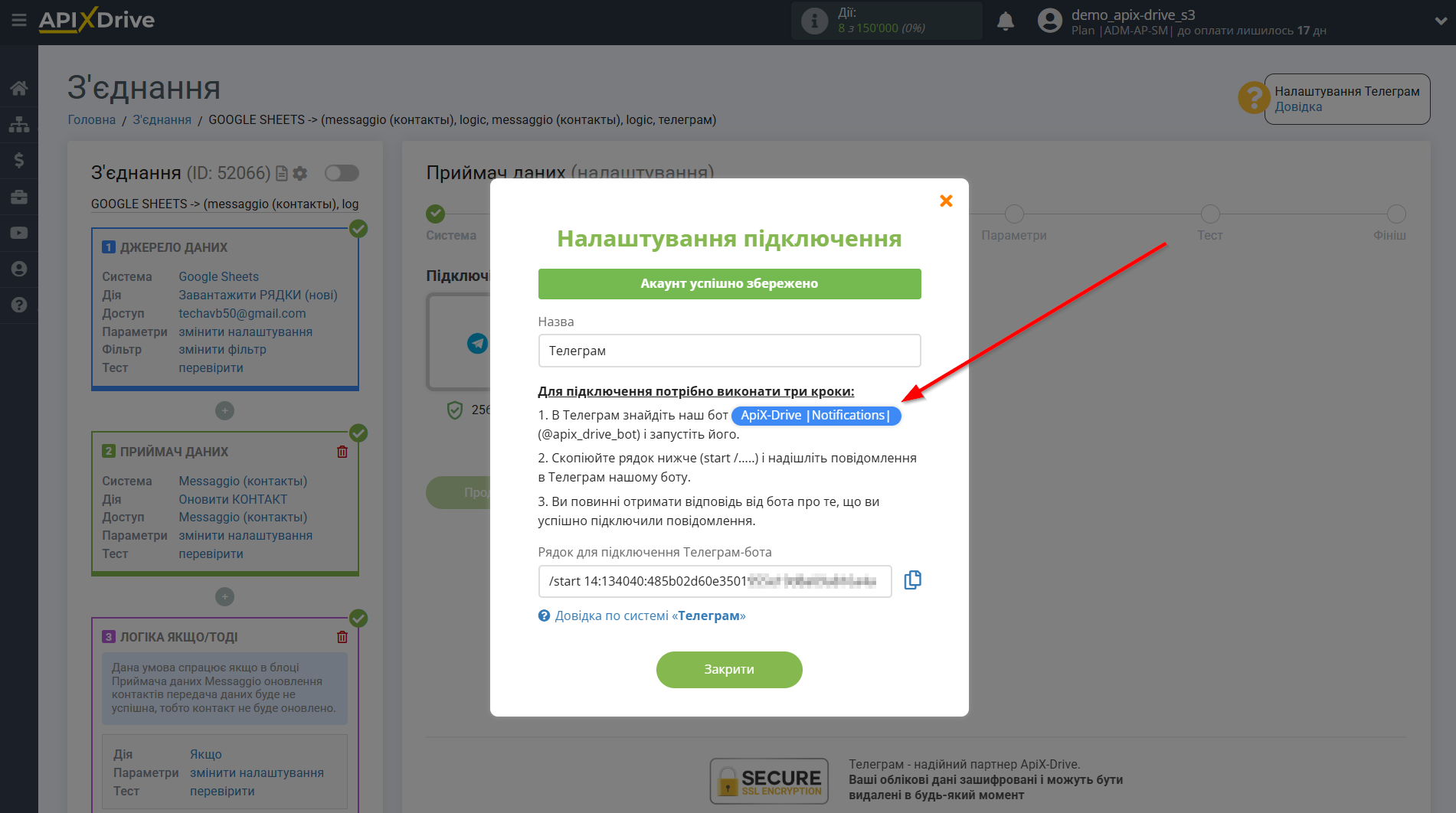Open billing dollar icon in sidebar
Screen dimensions: 1456x813
[x=19, y=160]
